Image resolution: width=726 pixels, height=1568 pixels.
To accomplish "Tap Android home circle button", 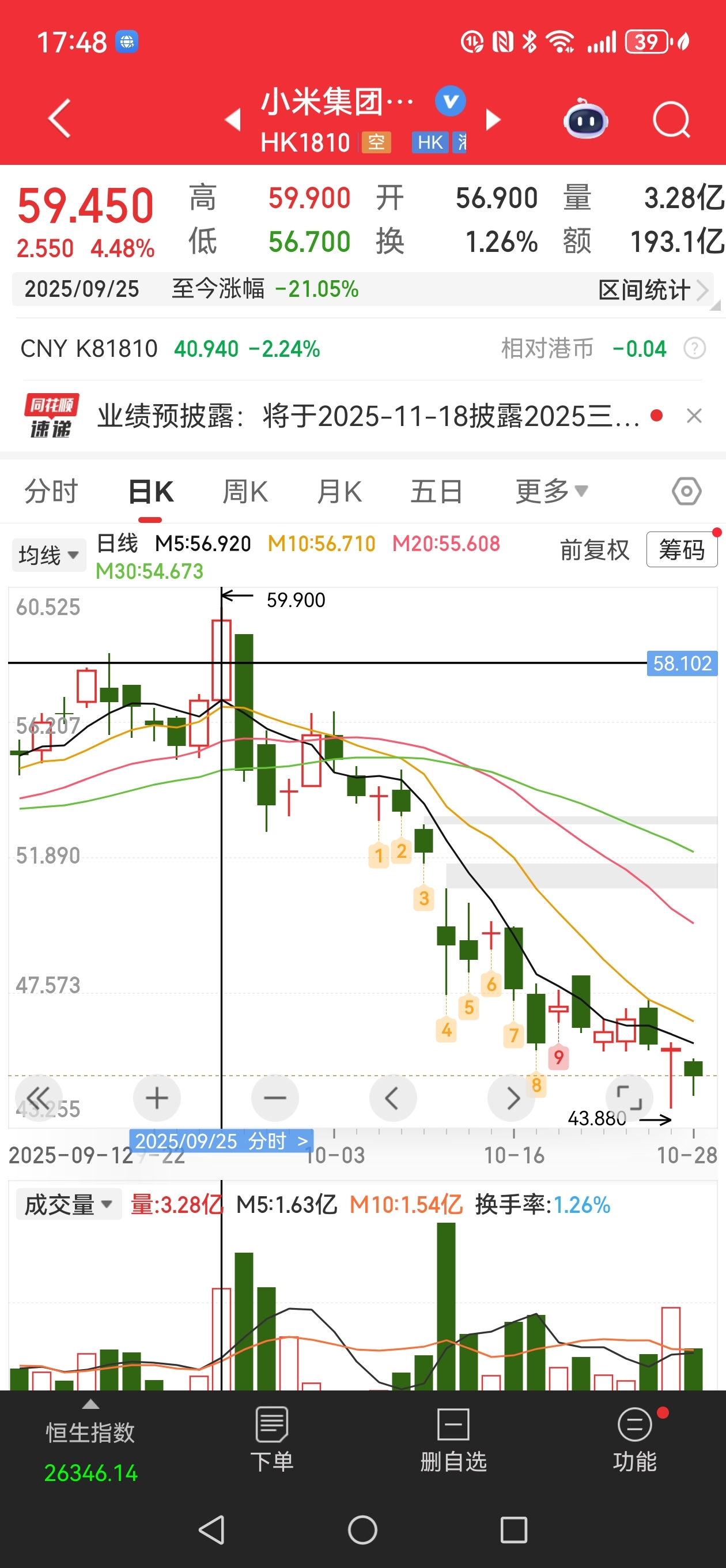I will click(x=362, y=1529).
